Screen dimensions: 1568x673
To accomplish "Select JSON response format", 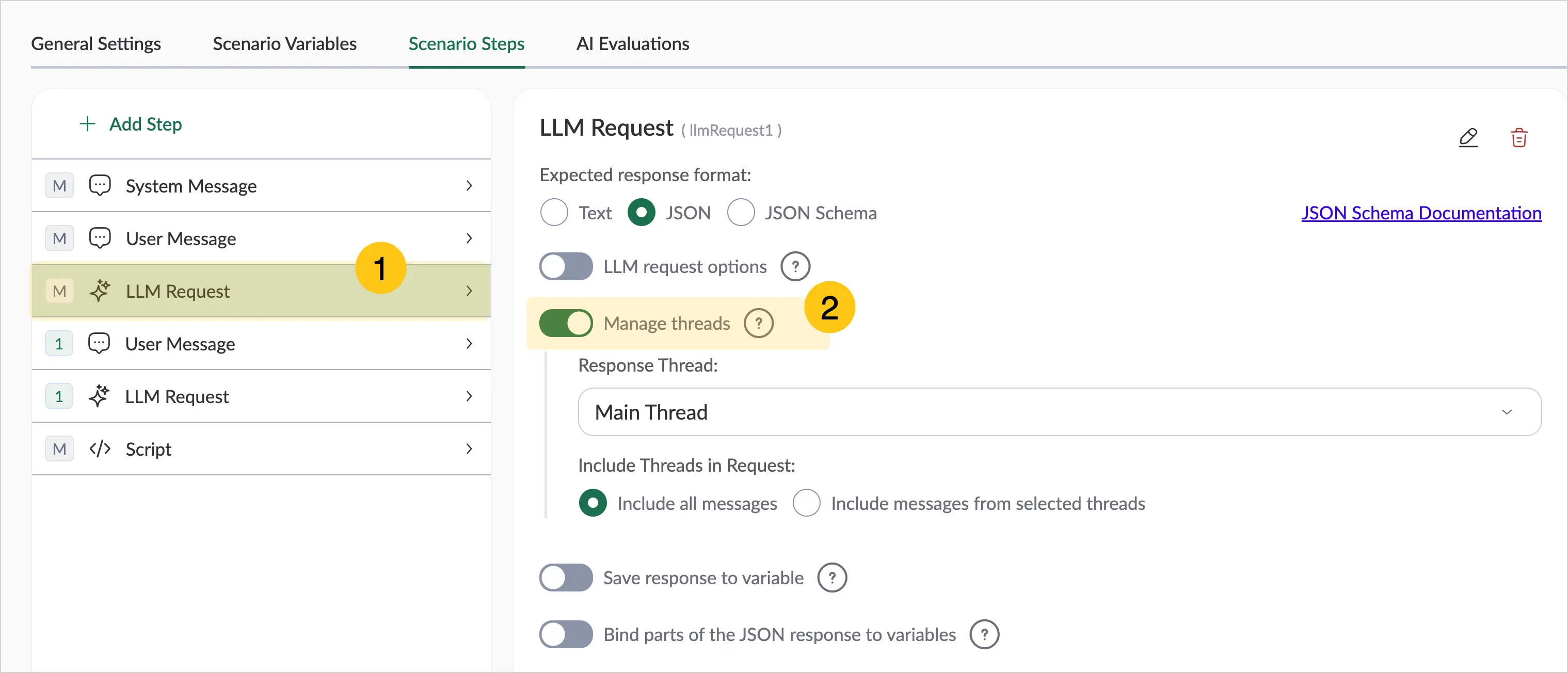I will point(642,213).
